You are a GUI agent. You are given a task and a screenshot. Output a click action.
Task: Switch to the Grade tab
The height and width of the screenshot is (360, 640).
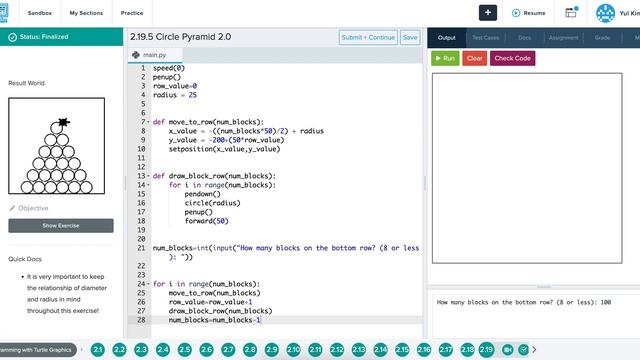pyautogui.click(x=602, y=38)
